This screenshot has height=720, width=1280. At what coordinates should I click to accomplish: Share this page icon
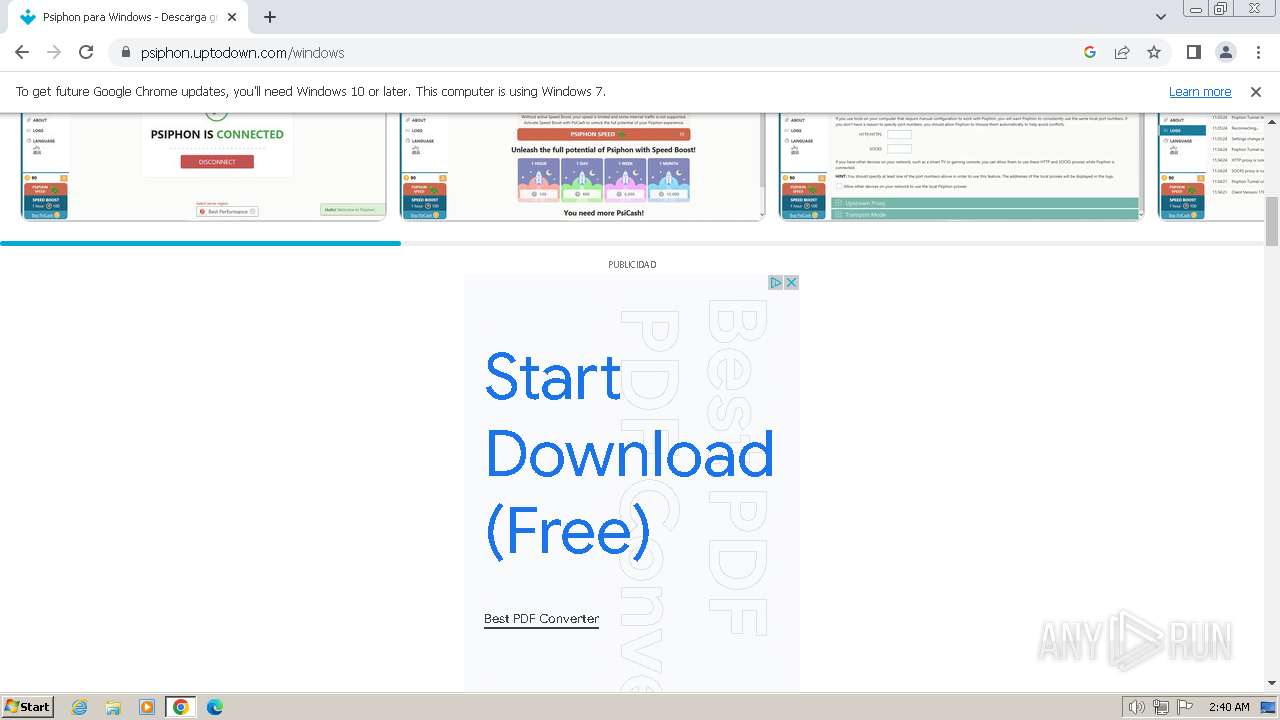(x=1122, y=52)
